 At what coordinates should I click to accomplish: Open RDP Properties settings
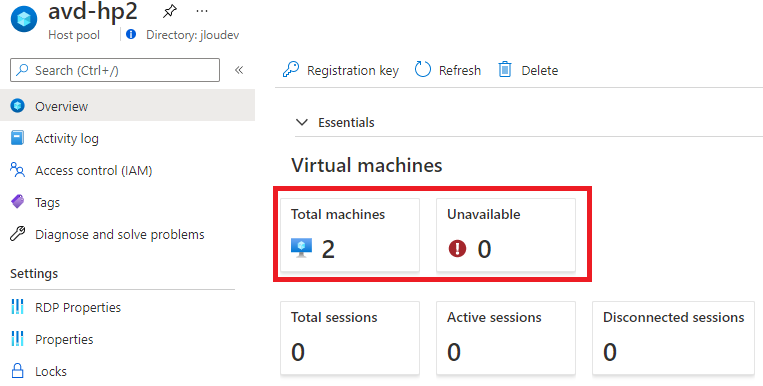point(78,308)
